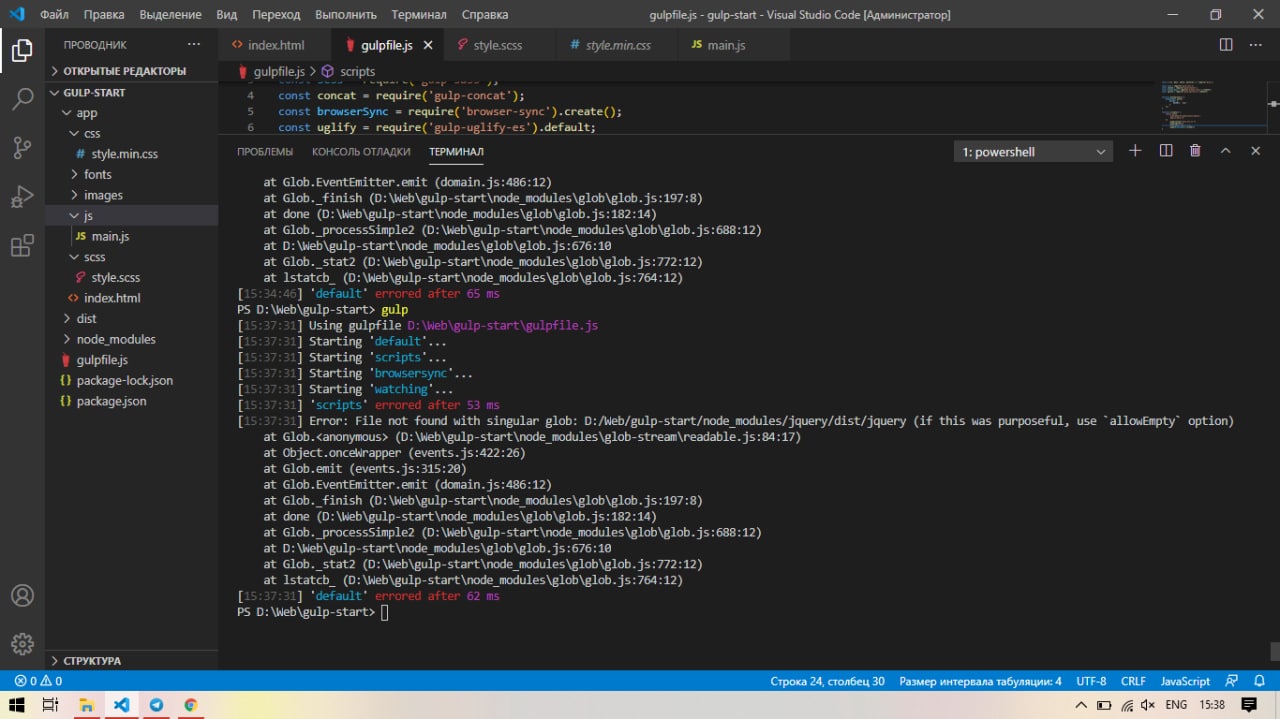Kill the terminal with trash icon

point(1195,151)
